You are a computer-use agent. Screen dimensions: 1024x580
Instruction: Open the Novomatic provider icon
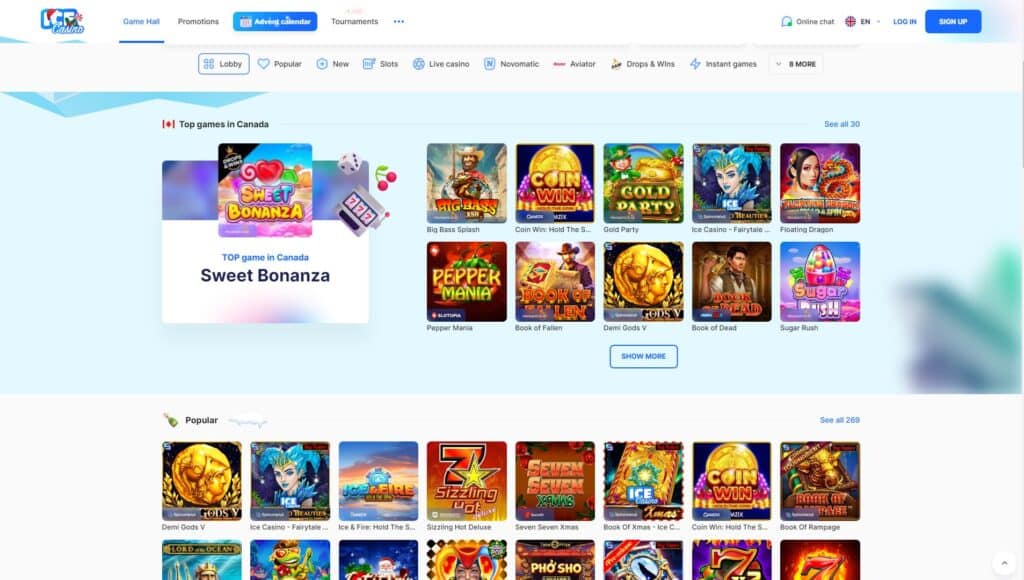[489, 64]
